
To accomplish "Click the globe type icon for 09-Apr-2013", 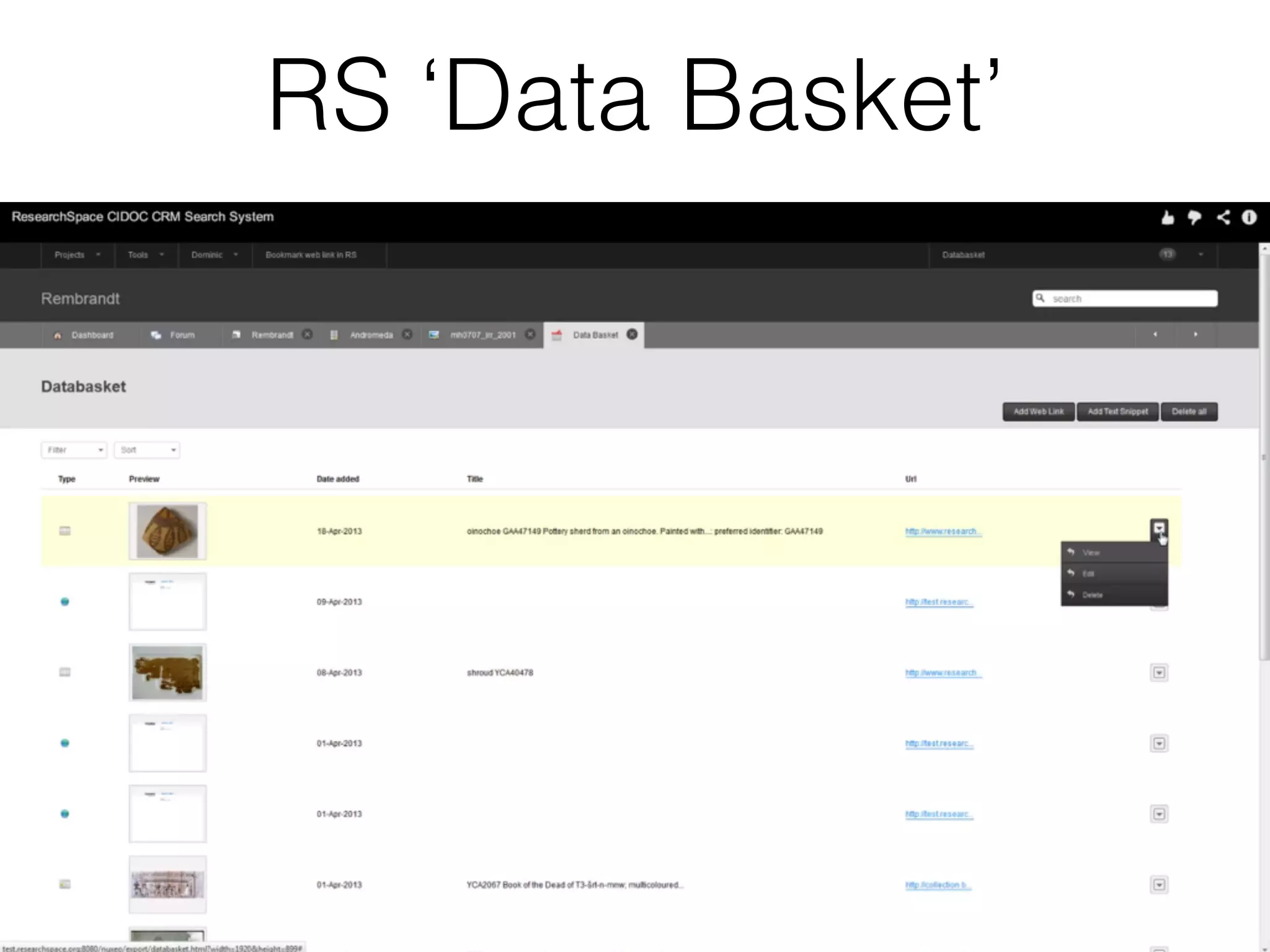I will tap(64, 602).
